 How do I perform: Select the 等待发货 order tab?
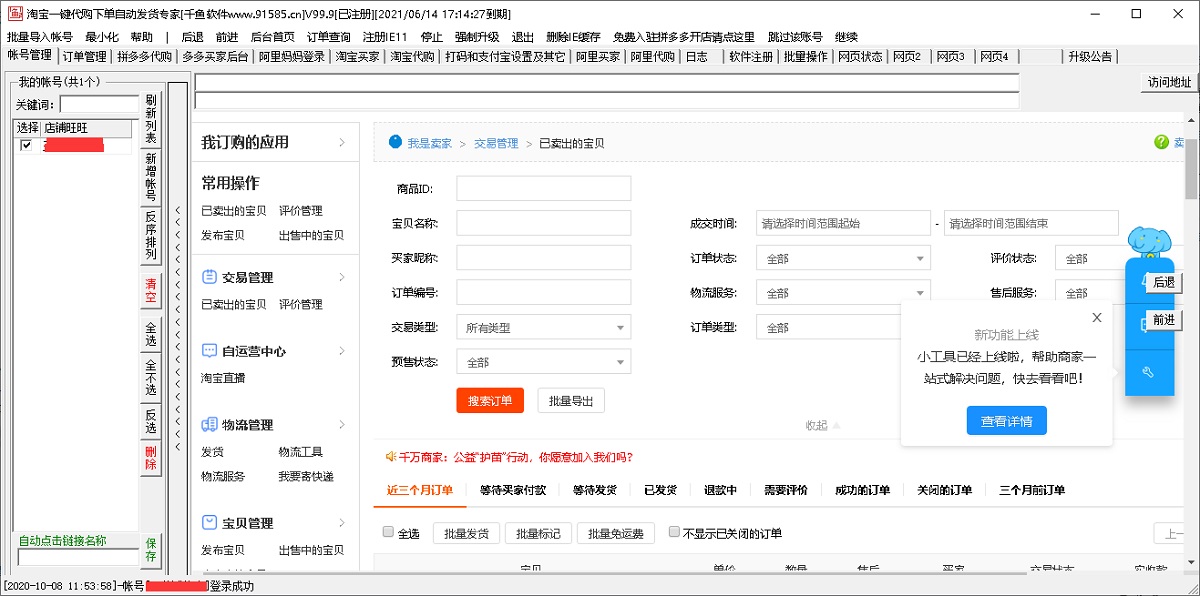click(594, 490)
